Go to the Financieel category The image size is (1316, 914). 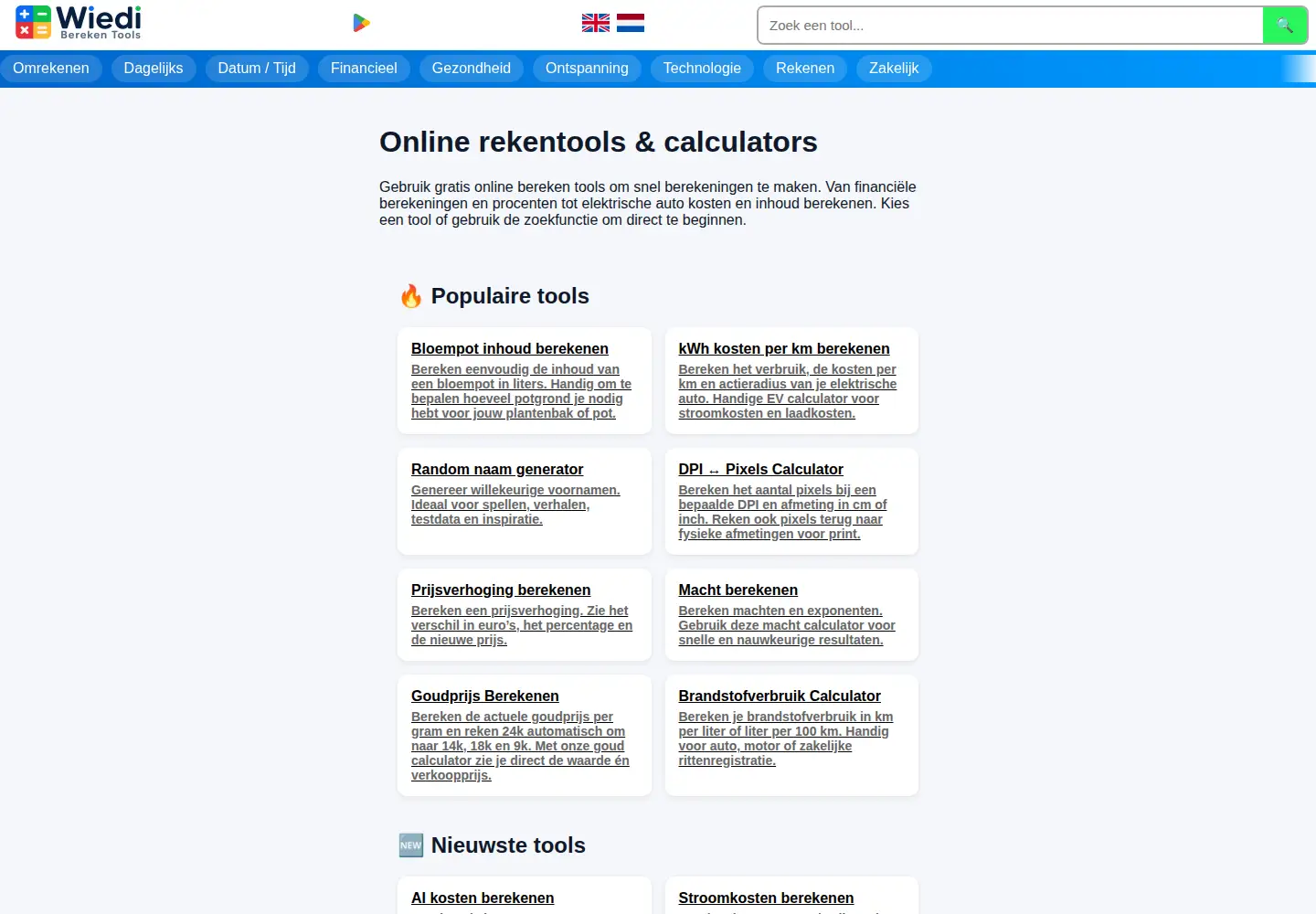(364, 69)
